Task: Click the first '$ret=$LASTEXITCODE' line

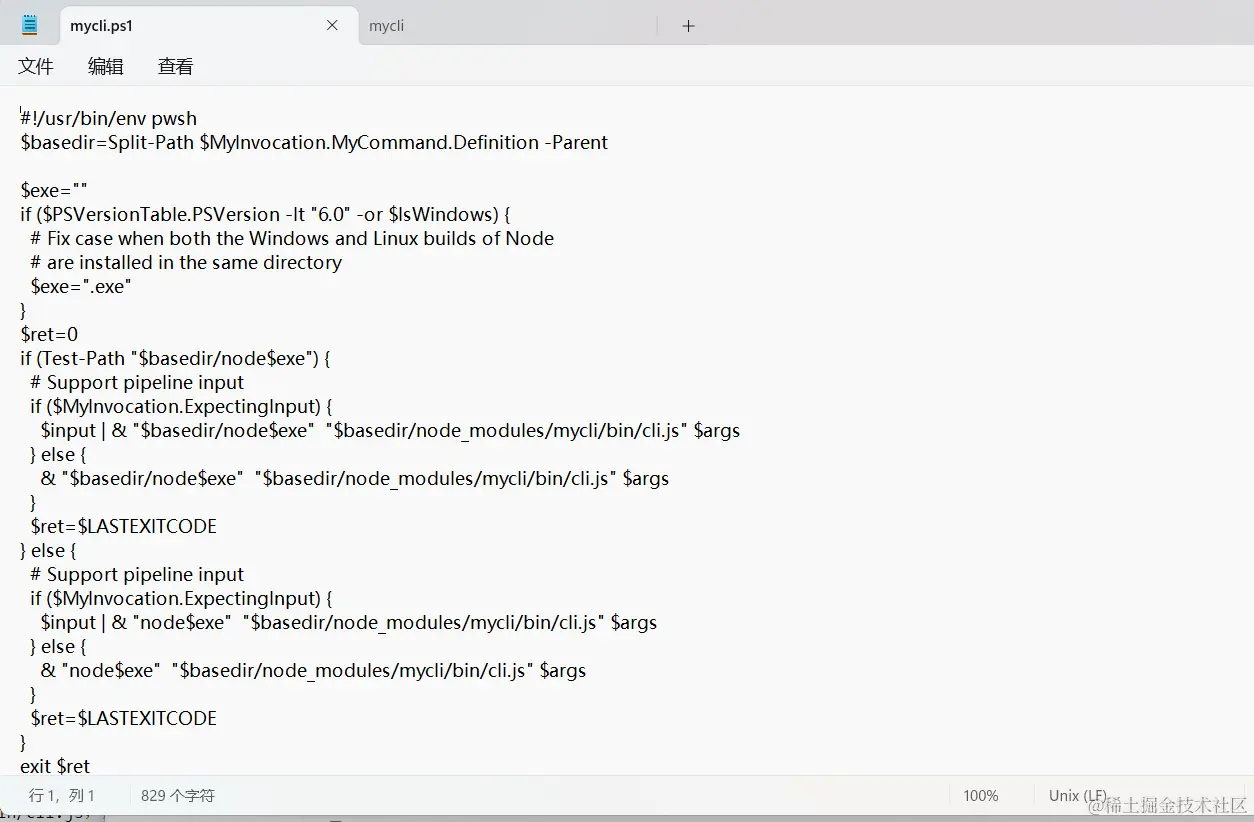Action: (123, 526)
